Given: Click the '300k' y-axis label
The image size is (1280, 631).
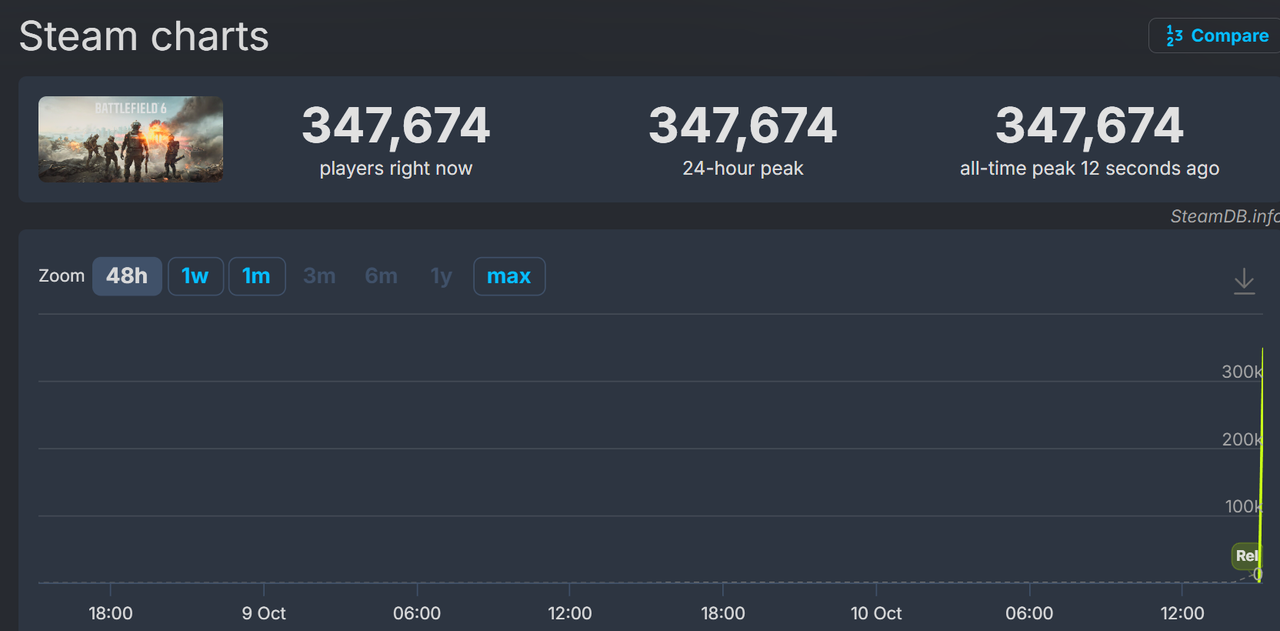Looking at the screenshot, I should point(1243,372).
